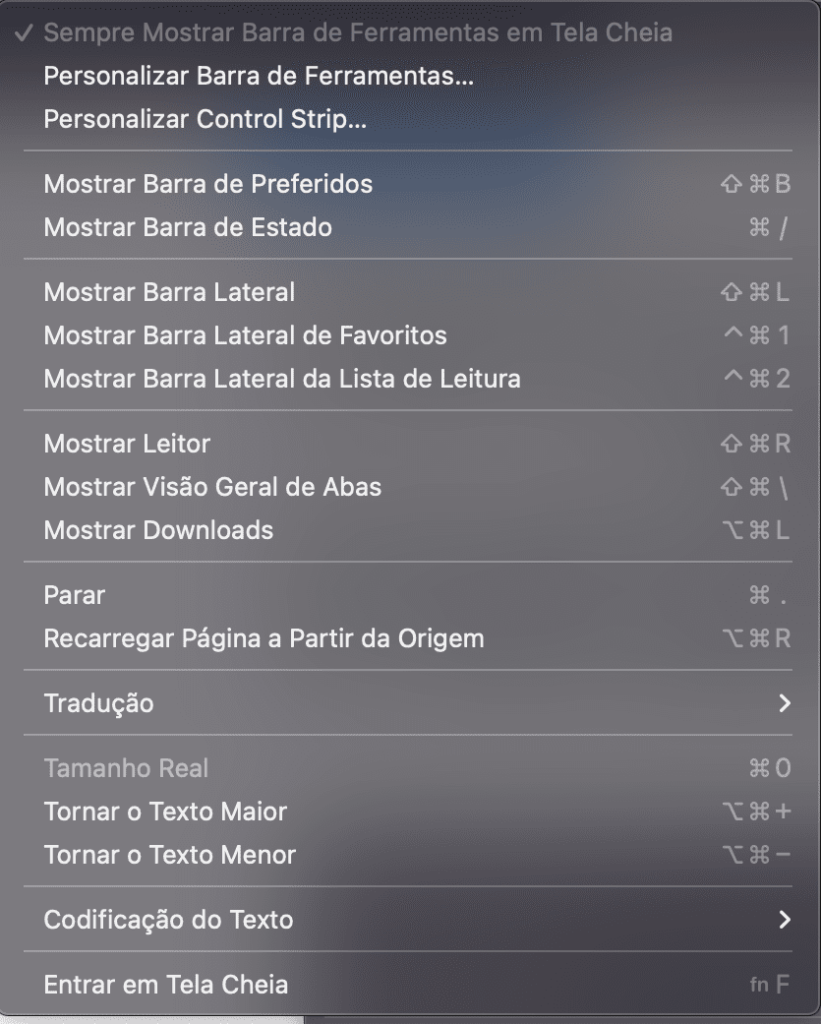Select Personalizar Control Strip option
The height and width of the screenshot is (1024, 821).
click(x=205, y=120)
